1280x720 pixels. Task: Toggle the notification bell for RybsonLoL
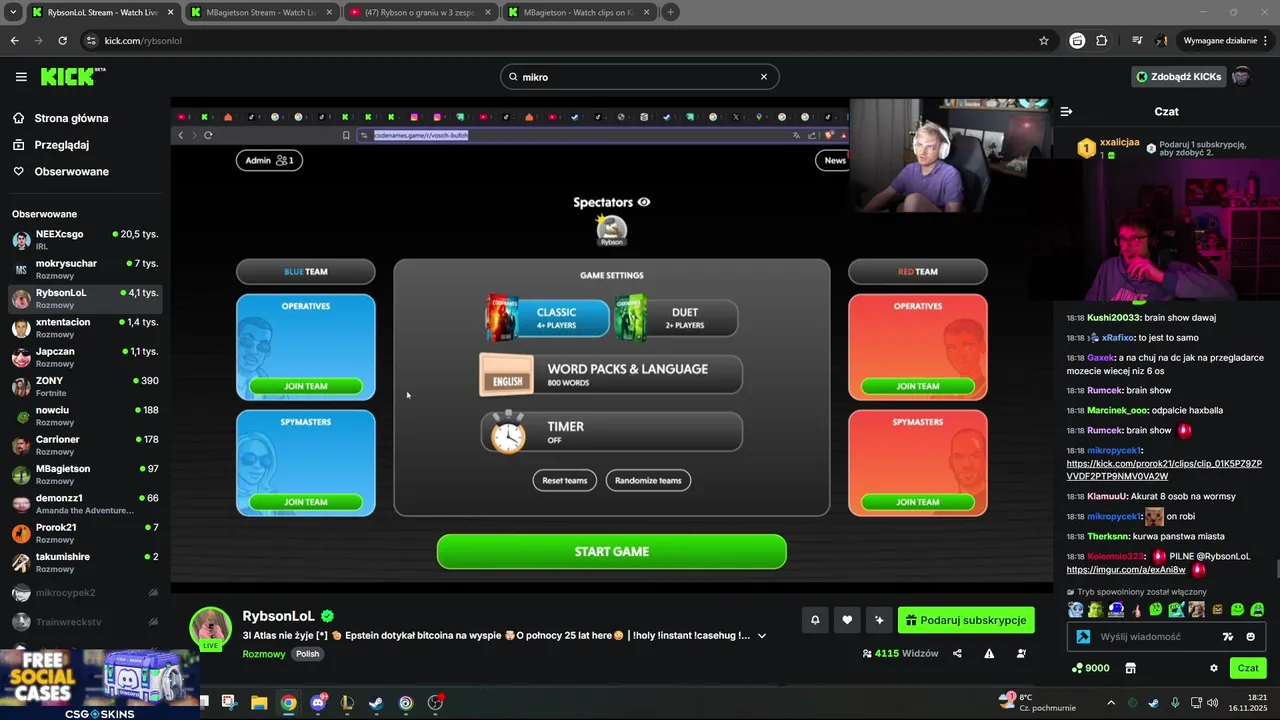point(815,620)
